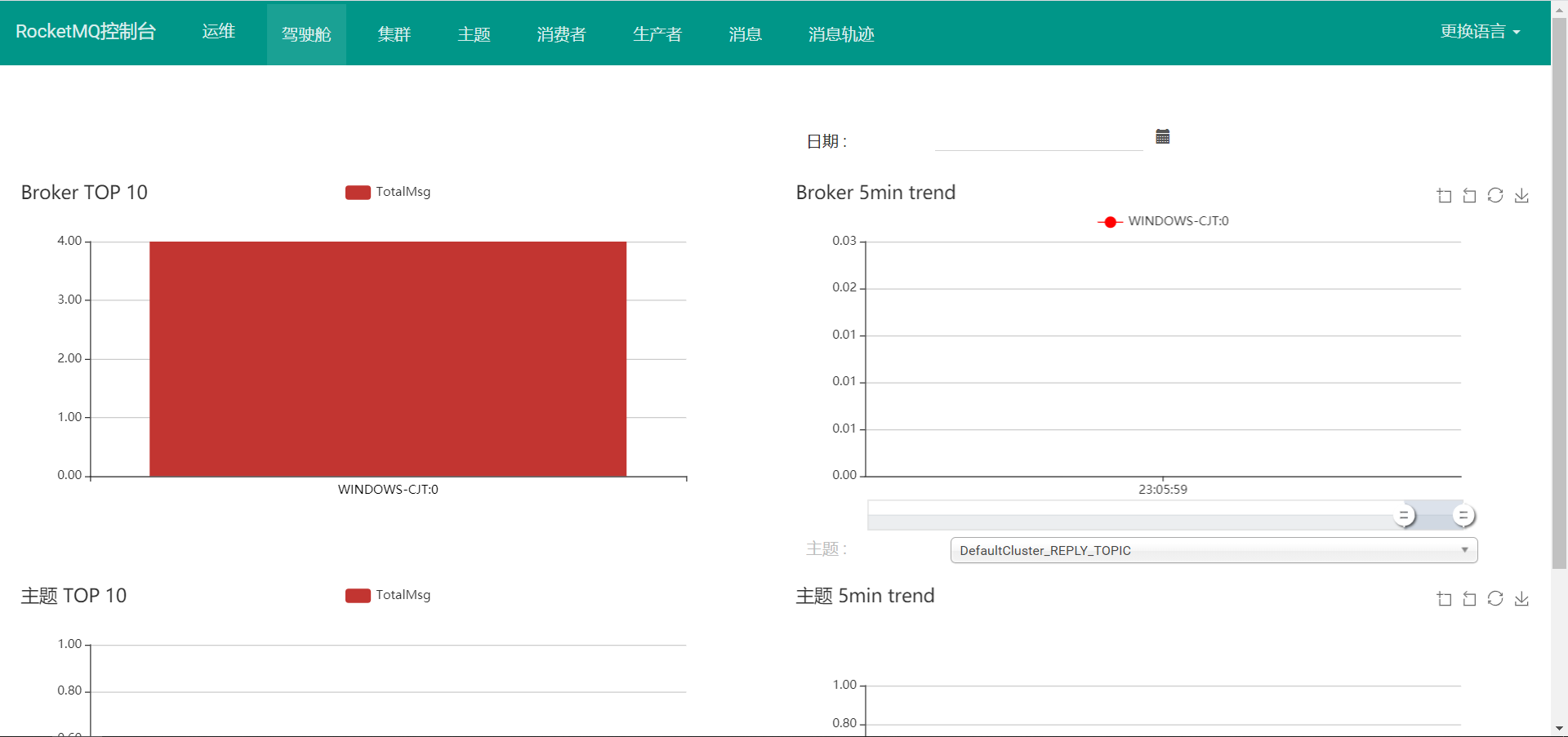Save 主题 5min trend chart as image
Screen dimensions: 1568x737
tap(1521, 599)
